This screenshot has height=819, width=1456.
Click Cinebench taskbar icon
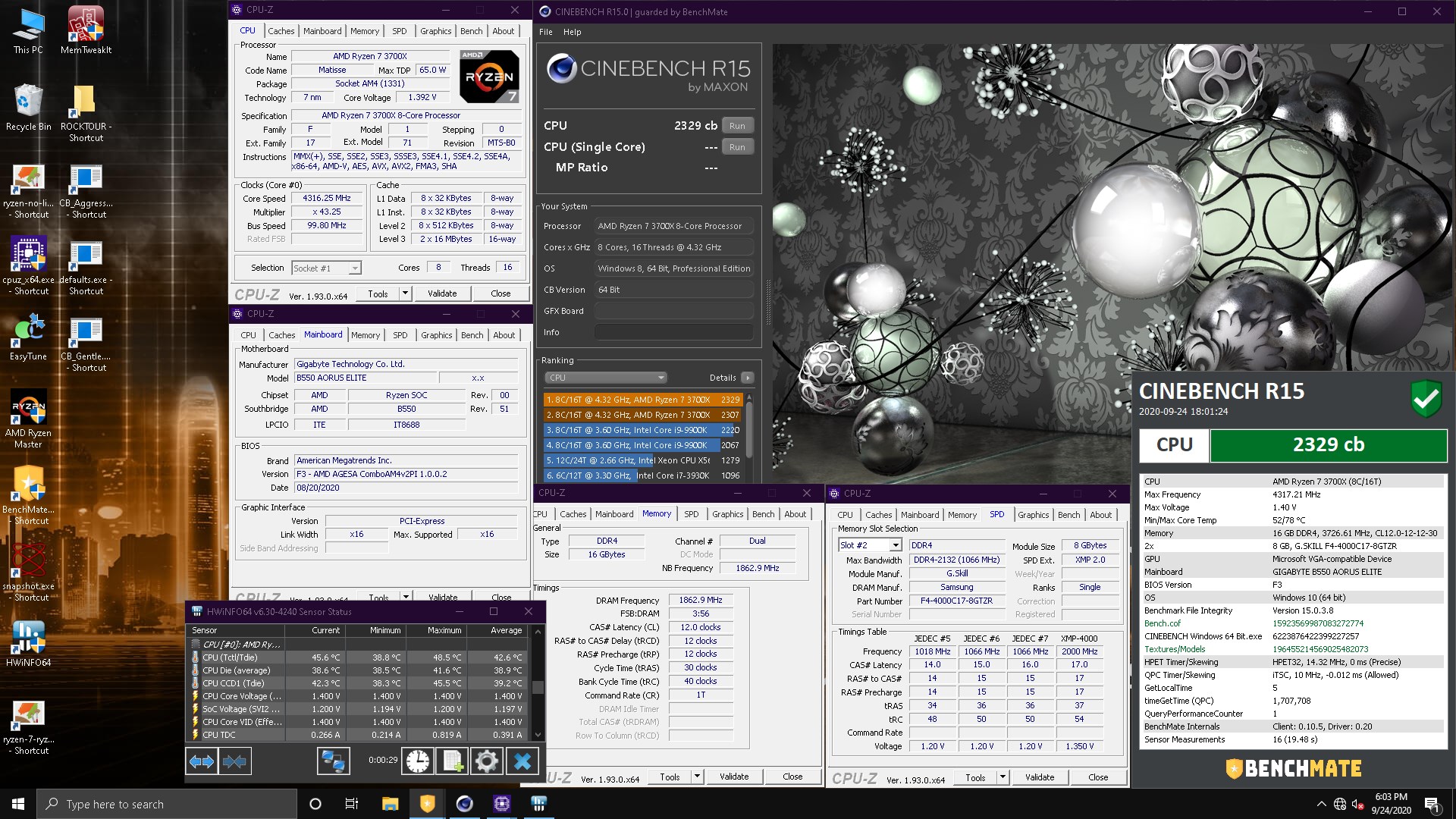point(465,804)
